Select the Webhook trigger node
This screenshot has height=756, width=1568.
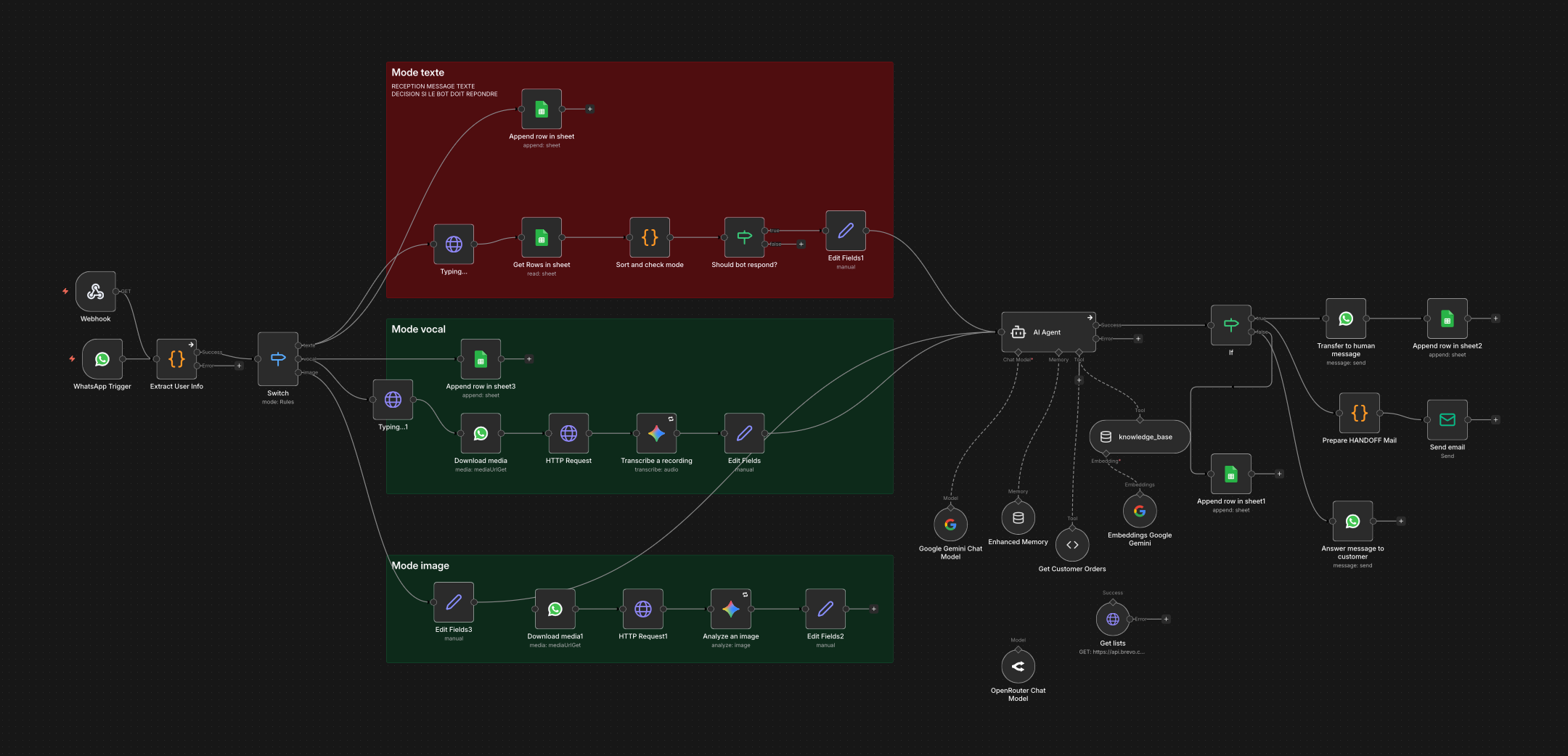[x=96, y=292]
